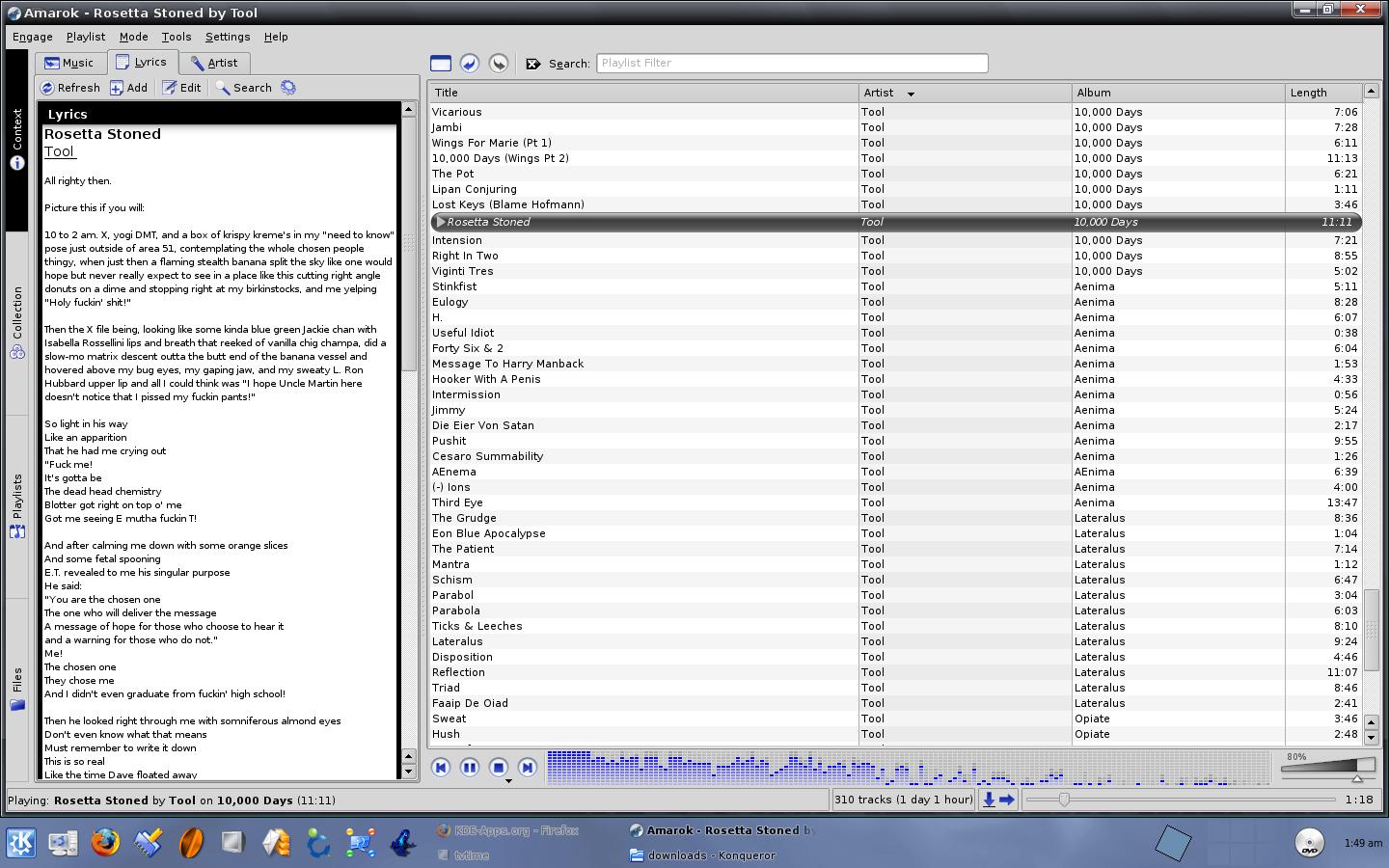The image size is (1389, 868).
Task: Click the playlist scrollbar up arrow
Action: (x=1371, y=92)
